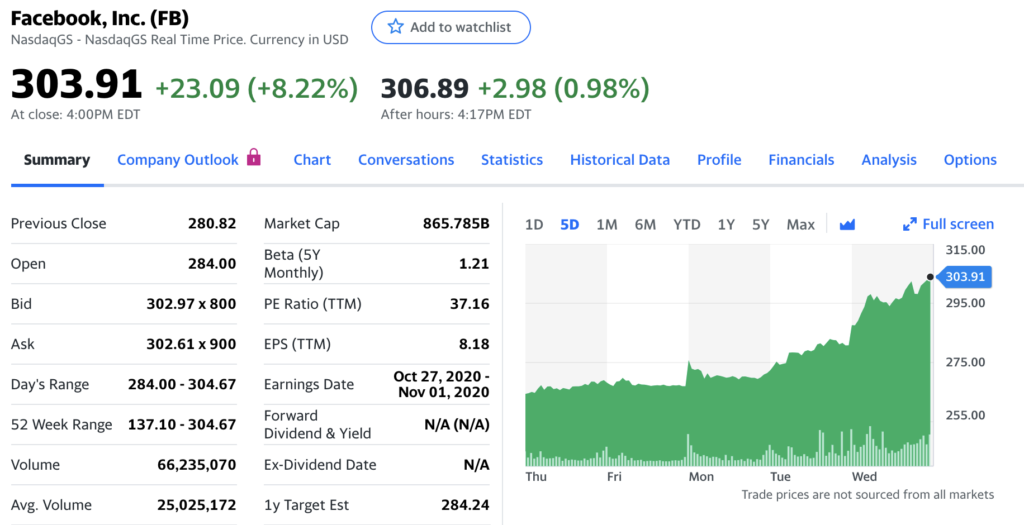This screenshot has height=525, width=1024.
Task: Open the Options tab
Action: 970,160
